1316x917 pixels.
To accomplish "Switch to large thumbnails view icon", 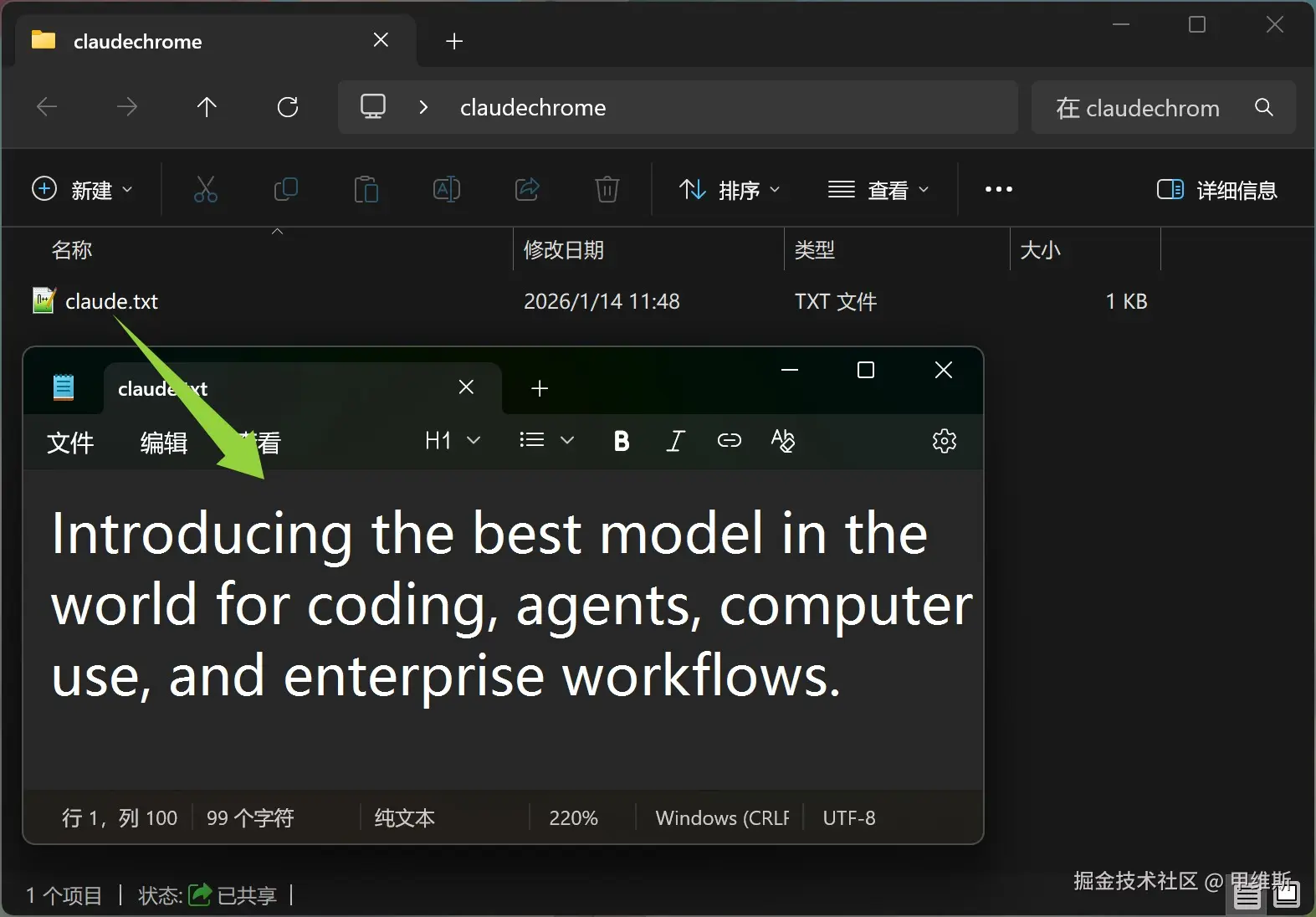I will pos(1286,895).
